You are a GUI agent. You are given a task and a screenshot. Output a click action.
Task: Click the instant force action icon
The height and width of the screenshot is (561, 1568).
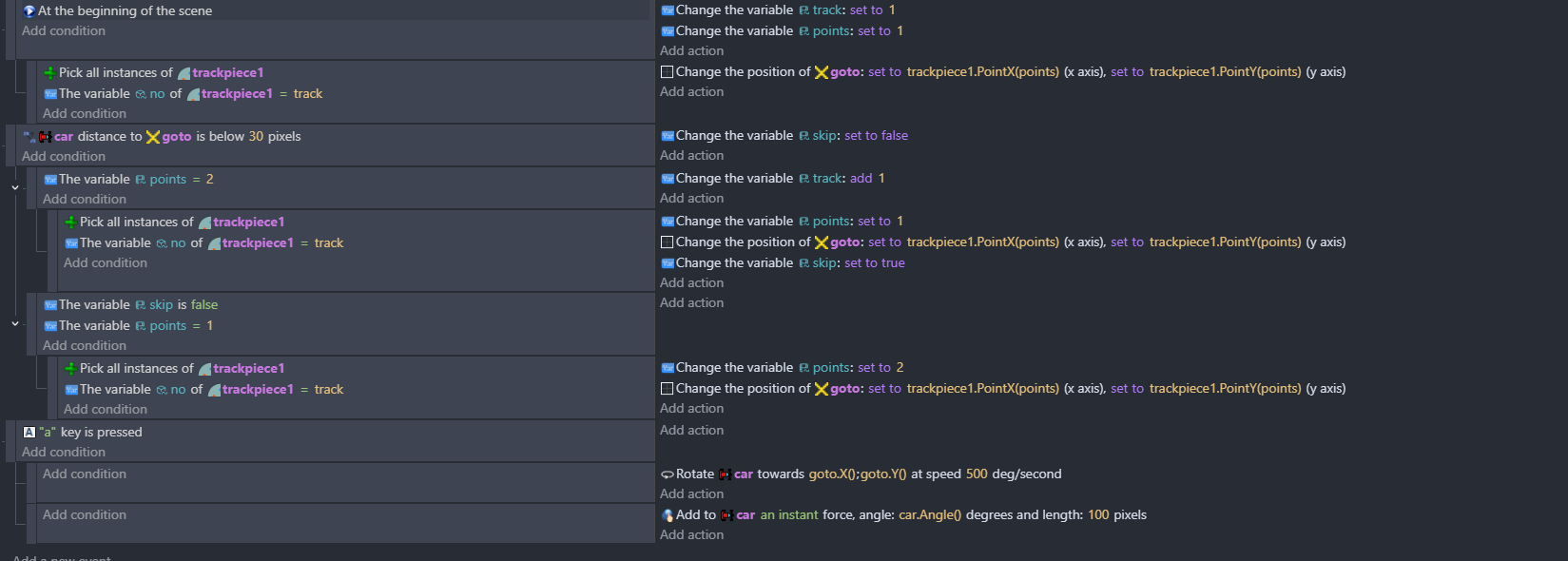point(667,515)
